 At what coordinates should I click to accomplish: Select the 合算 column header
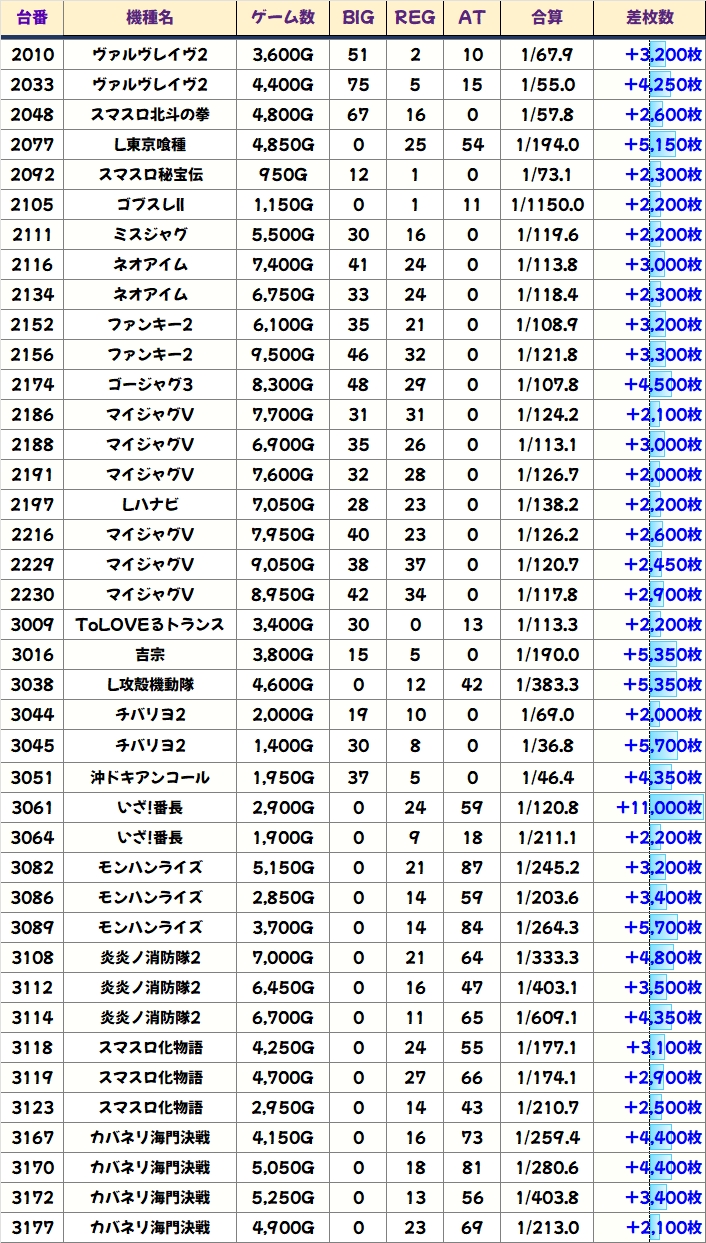[x=548, y=18]
